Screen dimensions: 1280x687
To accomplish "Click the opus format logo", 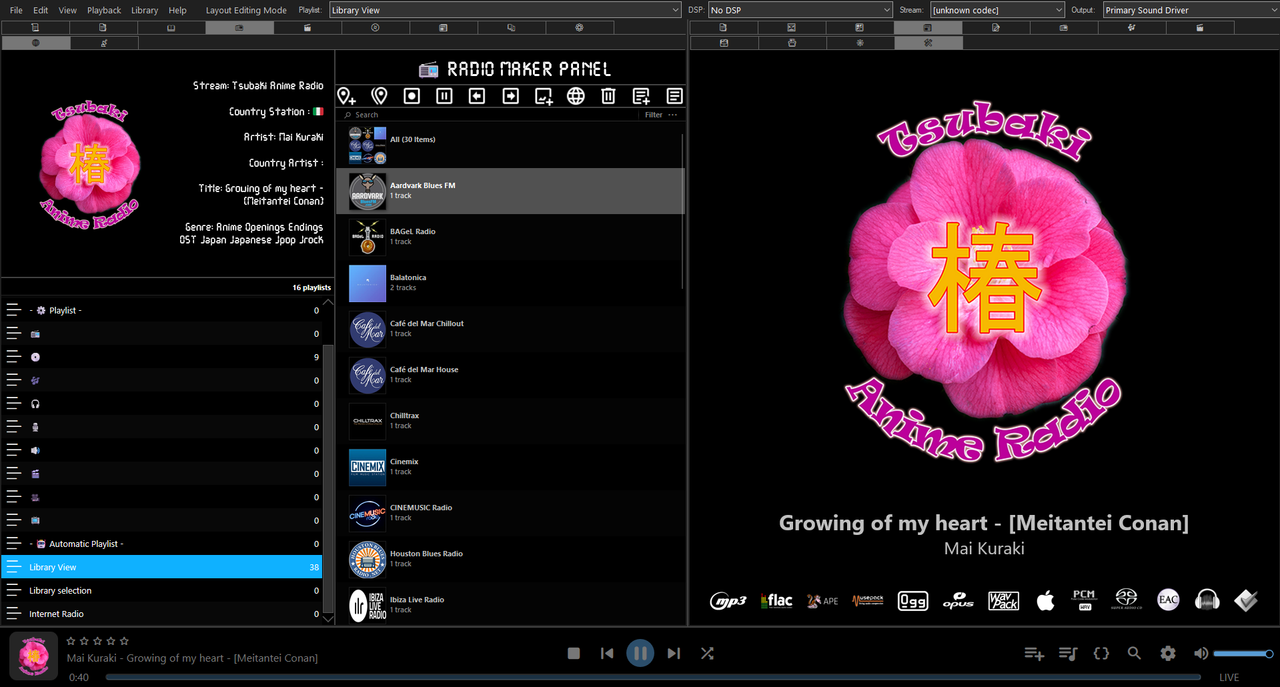I will click(958, 601).
